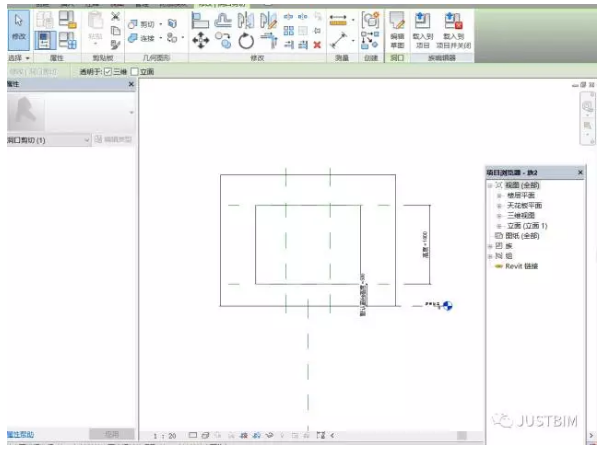This screenshot has width=605, height=454.
Task: Expand the 天花板平面 tree node
Action: tap(499, 206)
